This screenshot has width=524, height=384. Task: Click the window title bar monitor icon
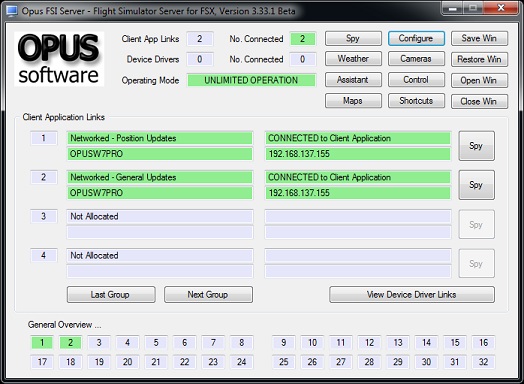[12, 11]
